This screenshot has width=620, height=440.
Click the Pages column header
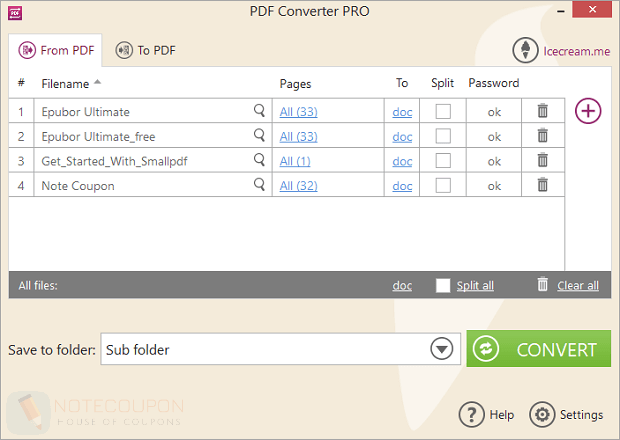tap(295, 84)
